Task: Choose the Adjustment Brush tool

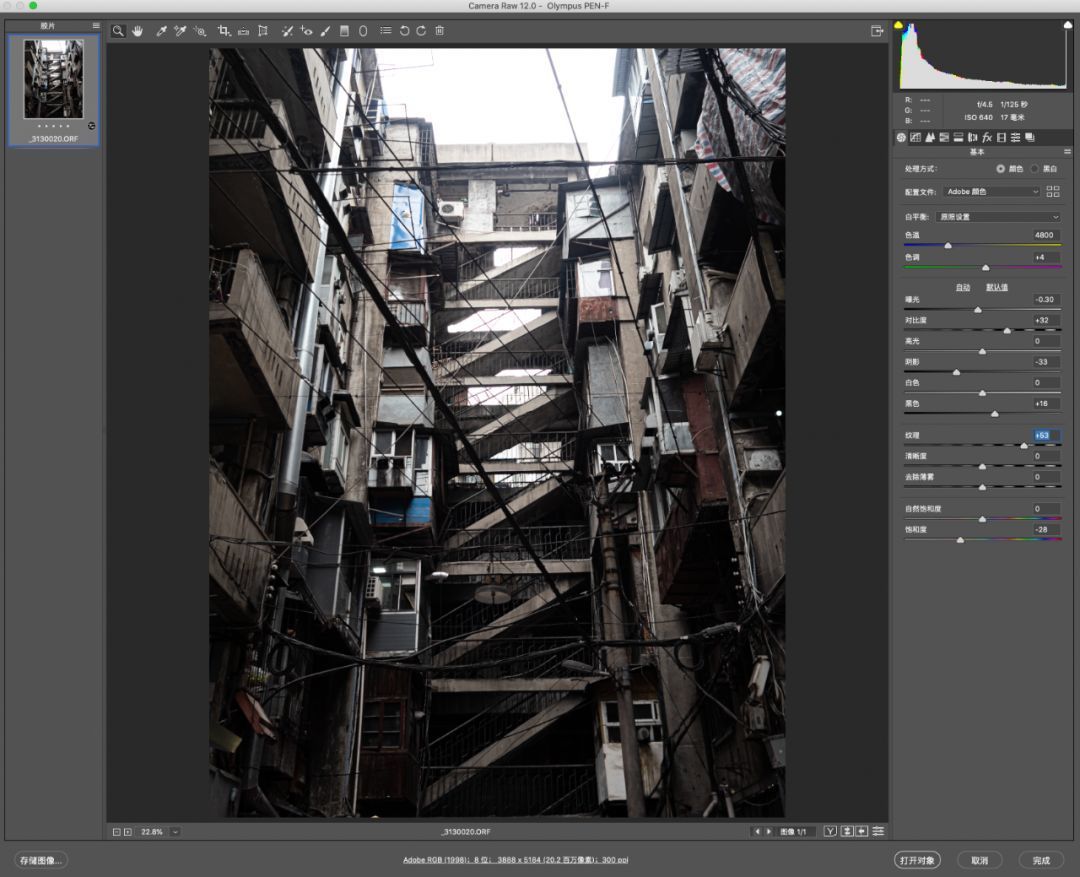Action: tap(325, 31)
